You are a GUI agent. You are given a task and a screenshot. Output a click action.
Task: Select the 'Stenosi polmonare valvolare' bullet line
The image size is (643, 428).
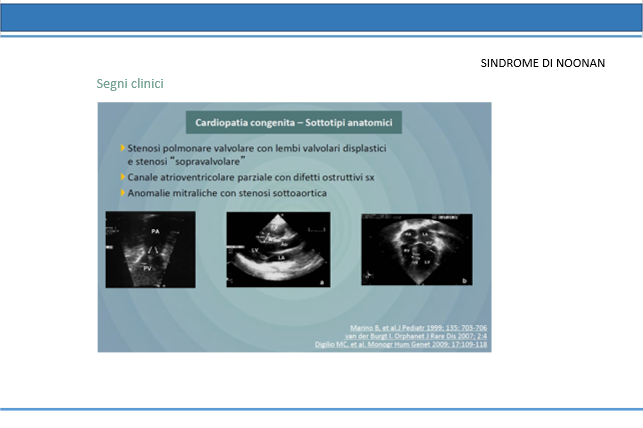(257, 148)
